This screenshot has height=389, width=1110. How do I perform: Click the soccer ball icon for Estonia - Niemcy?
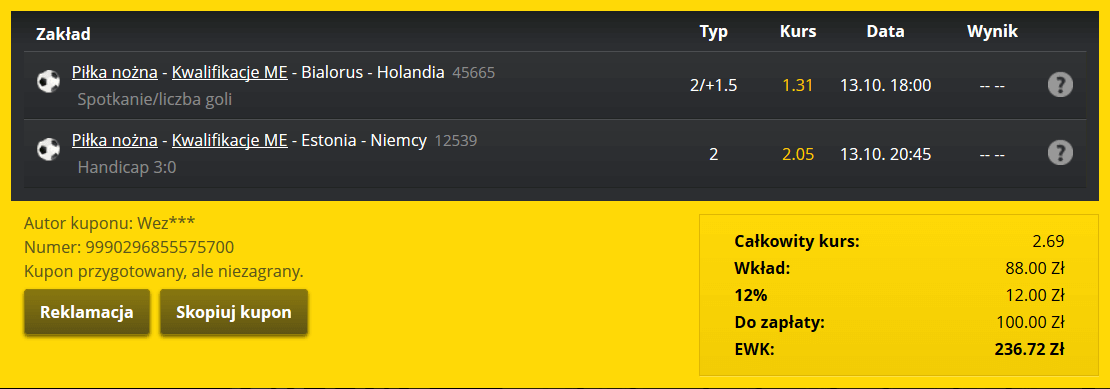point(48,150)
